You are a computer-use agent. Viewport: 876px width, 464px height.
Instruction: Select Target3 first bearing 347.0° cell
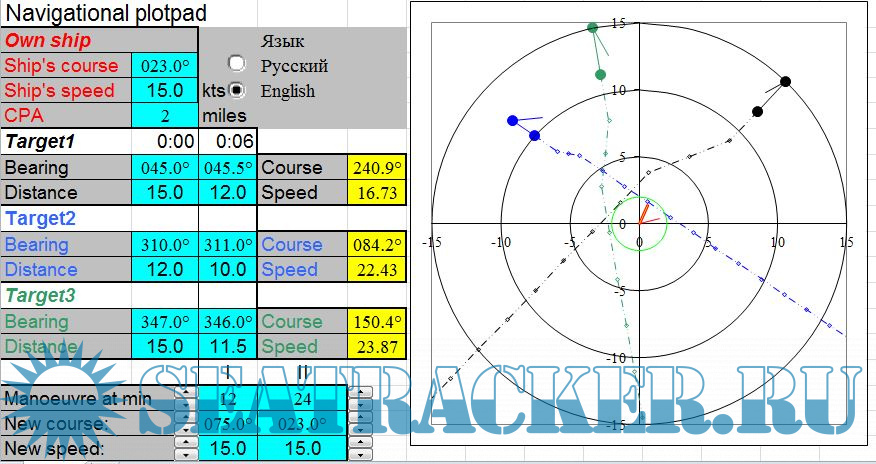(165, 322)
